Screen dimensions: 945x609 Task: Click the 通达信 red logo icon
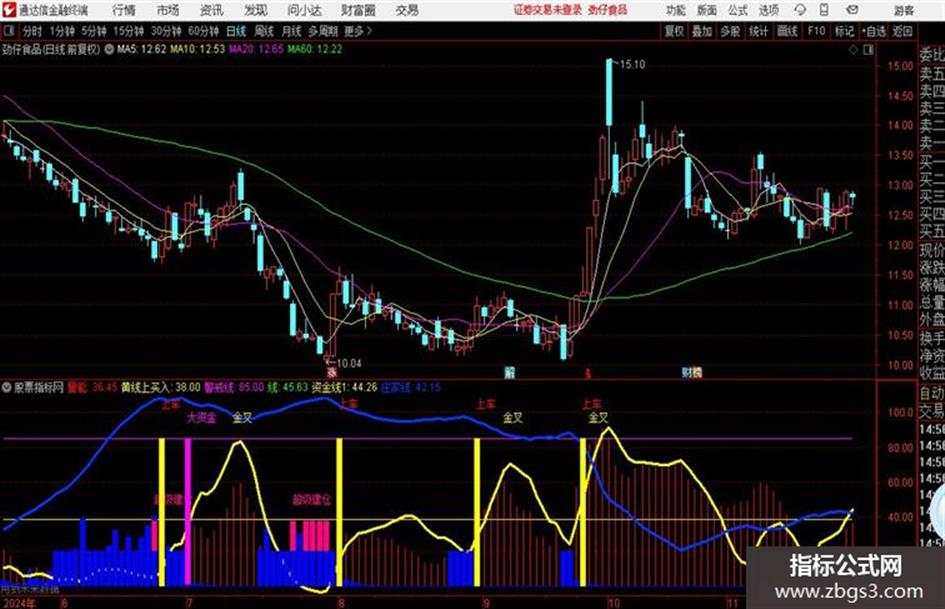pyautogui.click(x=9, y=10)
